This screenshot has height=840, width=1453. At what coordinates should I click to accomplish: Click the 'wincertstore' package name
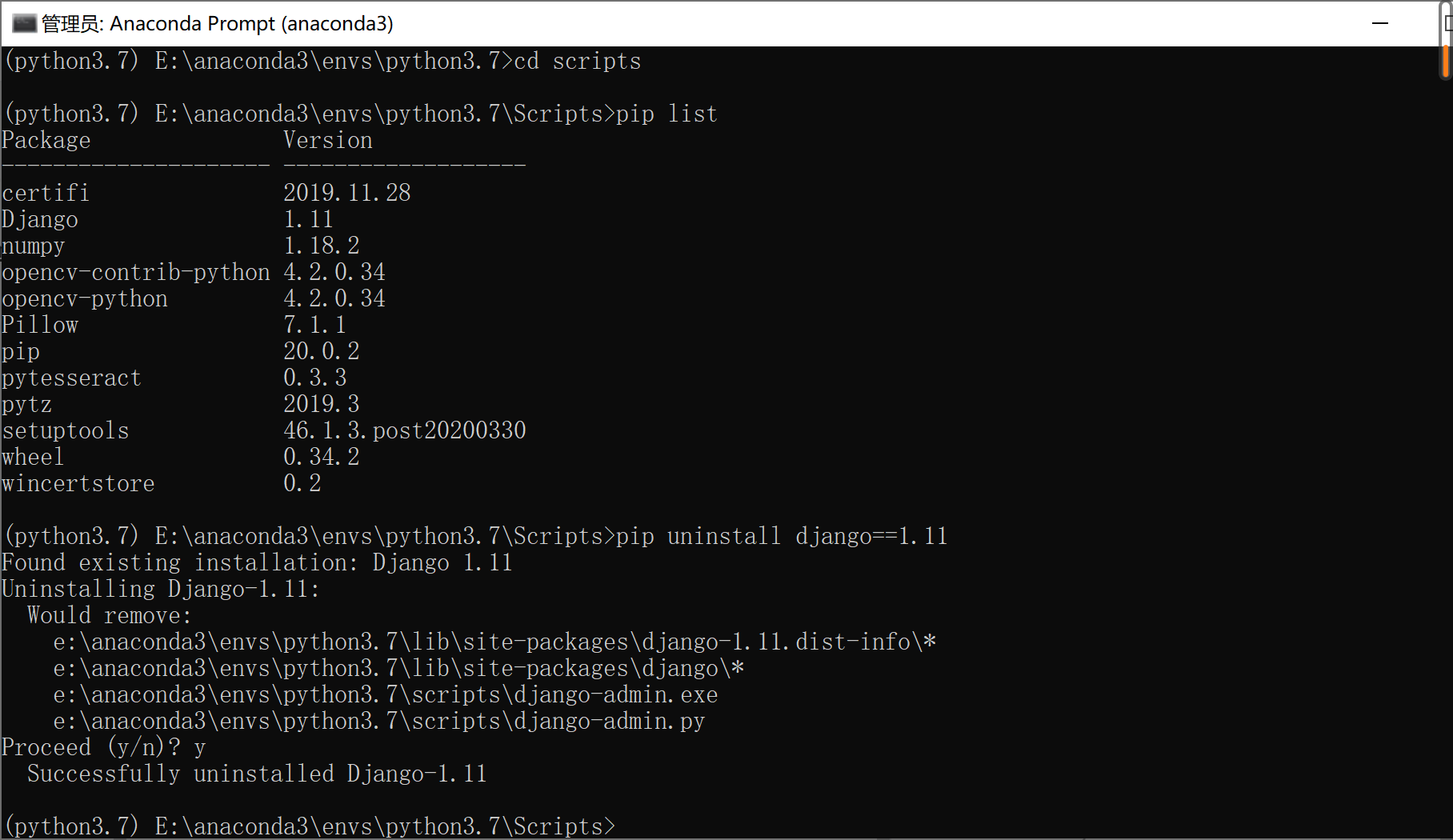pos(78,483)
